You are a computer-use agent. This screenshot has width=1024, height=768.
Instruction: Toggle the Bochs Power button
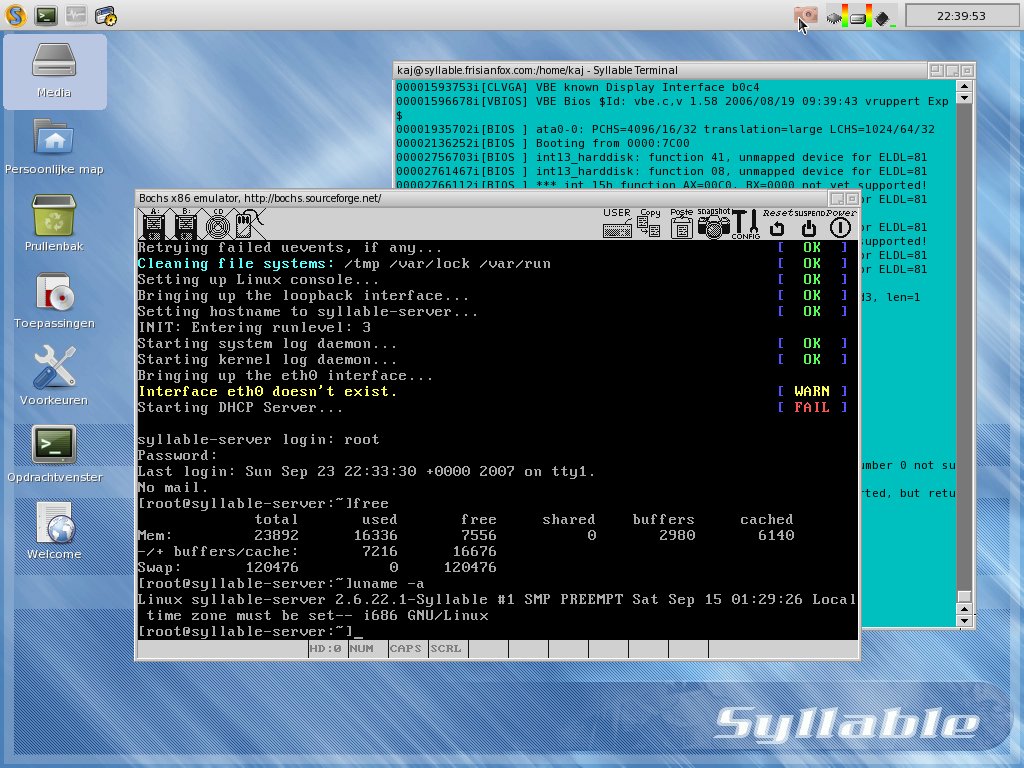click(x=840, y=226)
